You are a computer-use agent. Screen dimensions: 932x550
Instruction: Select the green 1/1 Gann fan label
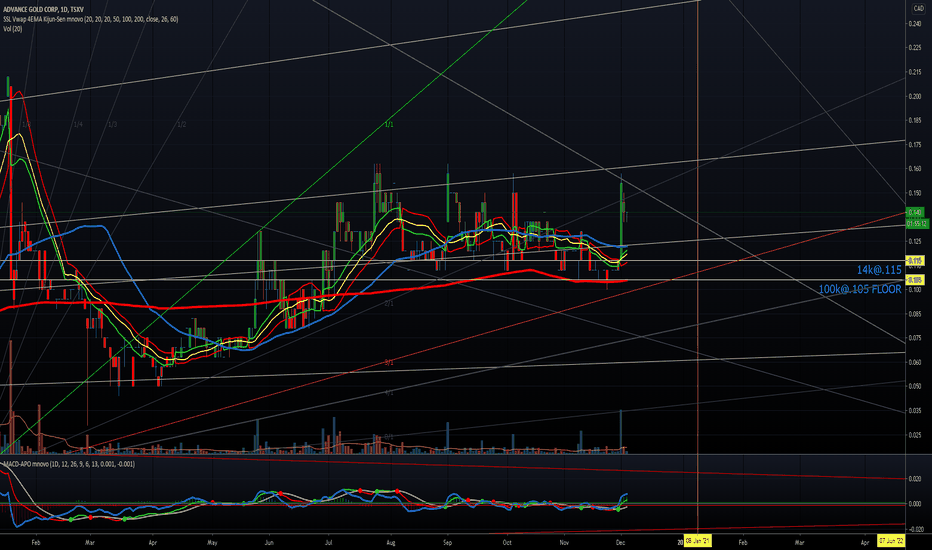(x=389, y=125)
